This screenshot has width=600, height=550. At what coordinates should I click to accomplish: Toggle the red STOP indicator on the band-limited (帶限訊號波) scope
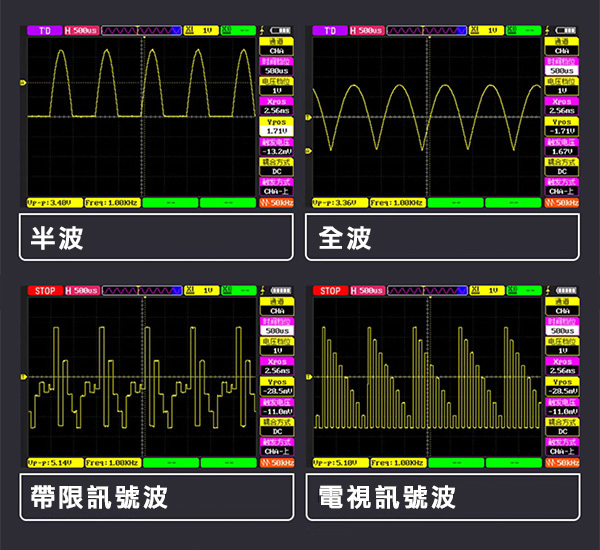tap(45, 291)
